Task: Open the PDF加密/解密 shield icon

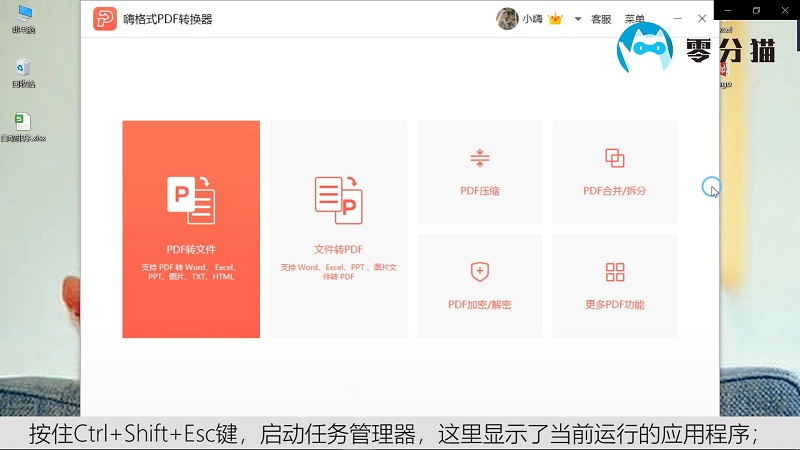Action: (479, 272)
